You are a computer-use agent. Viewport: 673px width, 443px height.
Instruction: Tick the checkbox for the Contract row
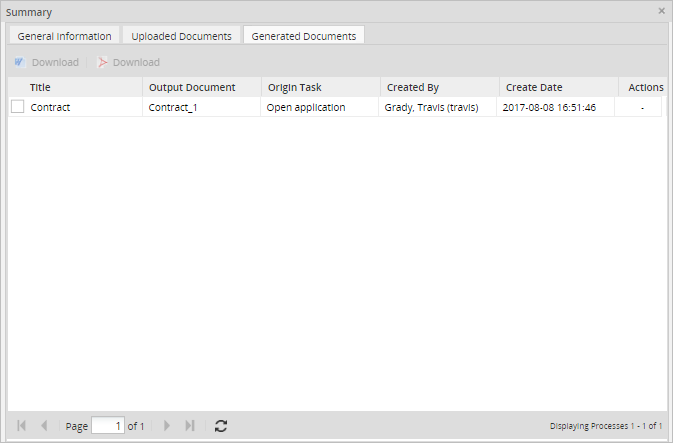(x=18, y=107)
